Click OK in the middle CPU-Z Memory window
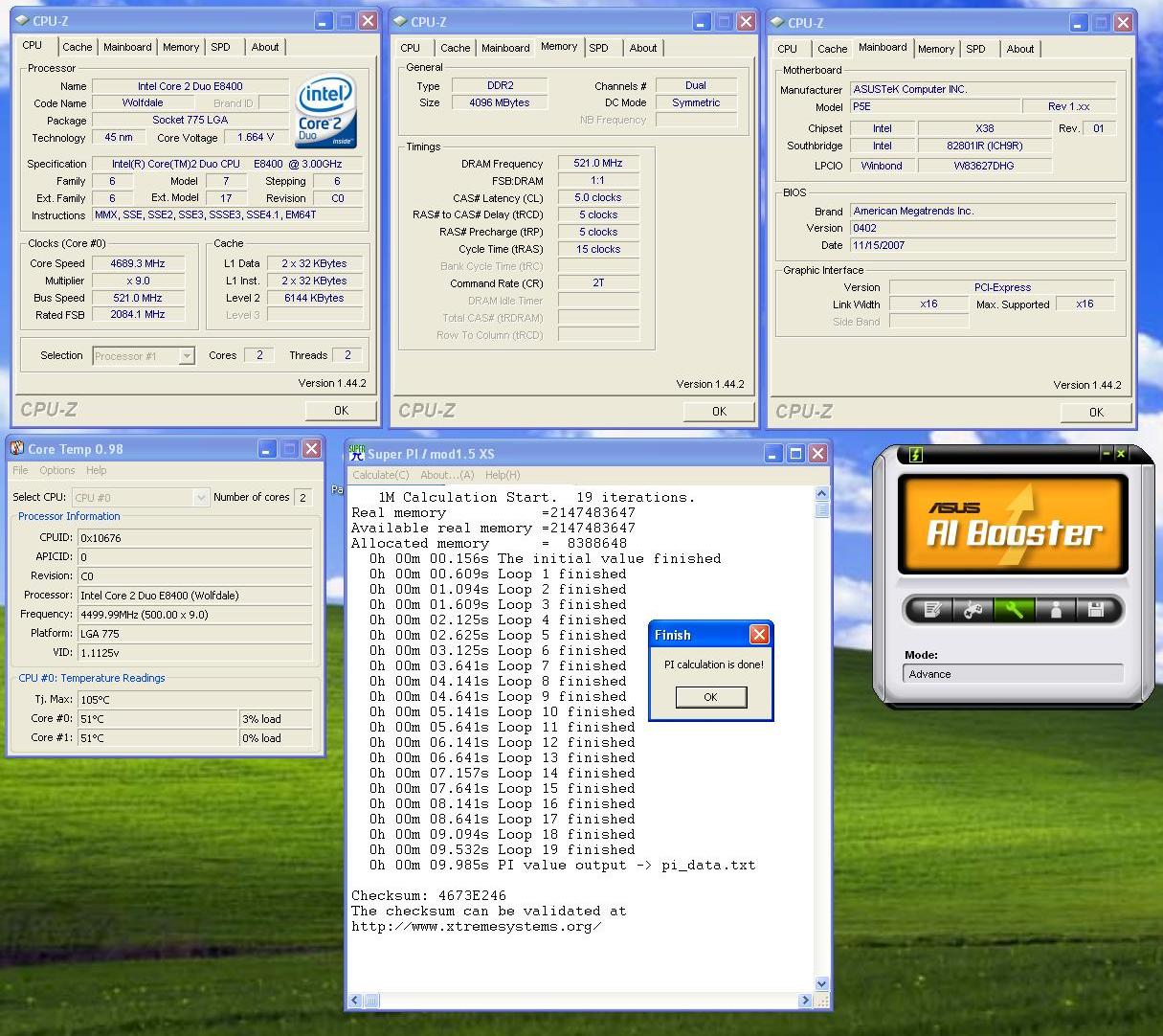Screen dimensions: 1163x1036 tap(719, 411)
